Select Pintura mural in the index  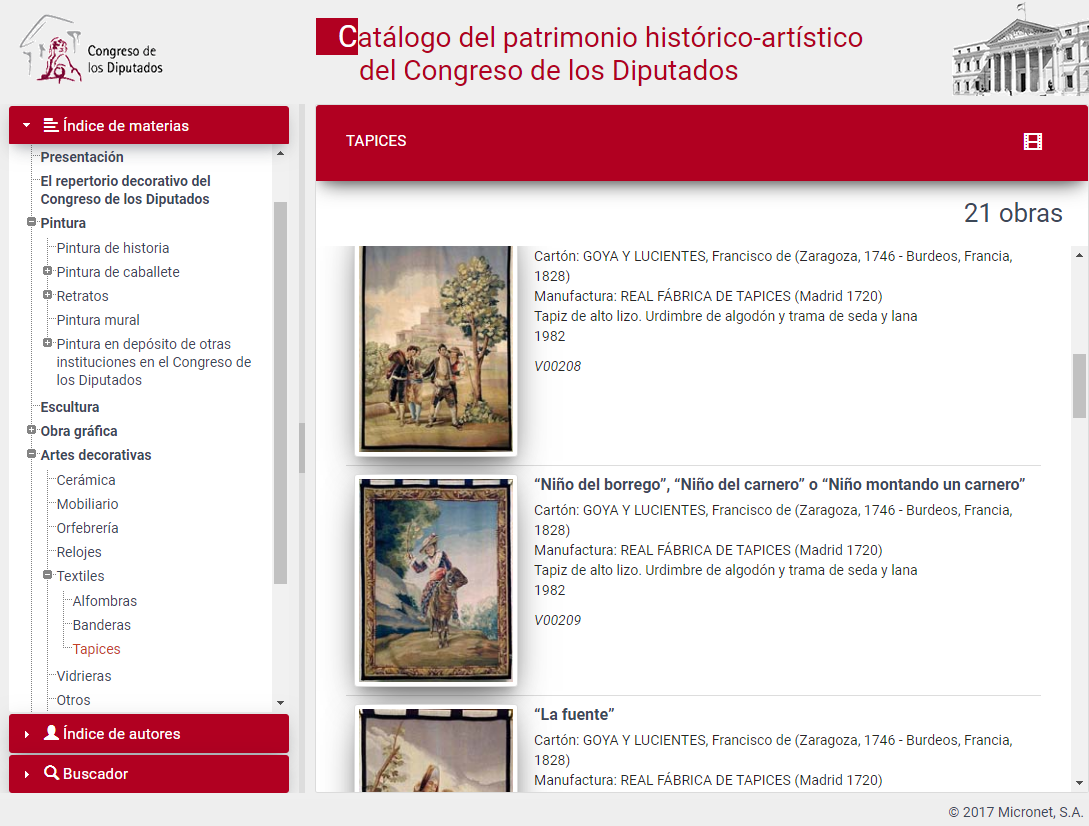click(x=98, y=320)
